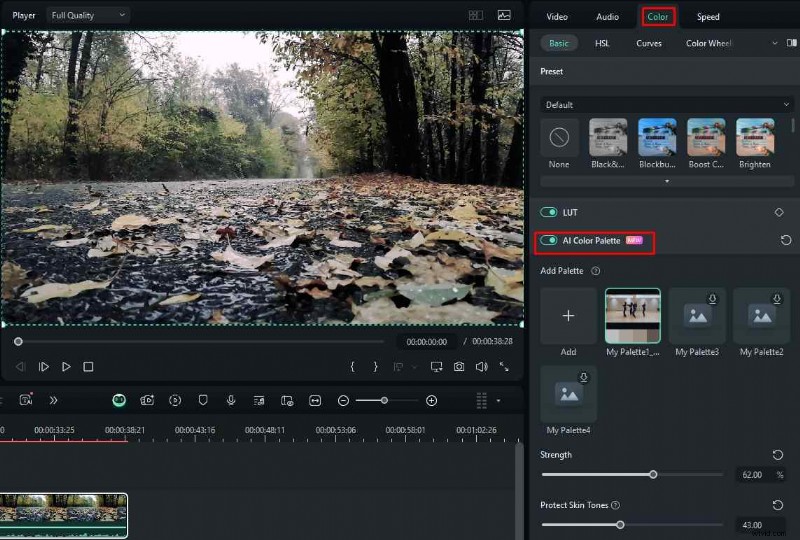This screenshot has width=800, height=540.
Task: Click the timeline zoom out minus icon
Action: 343,400
